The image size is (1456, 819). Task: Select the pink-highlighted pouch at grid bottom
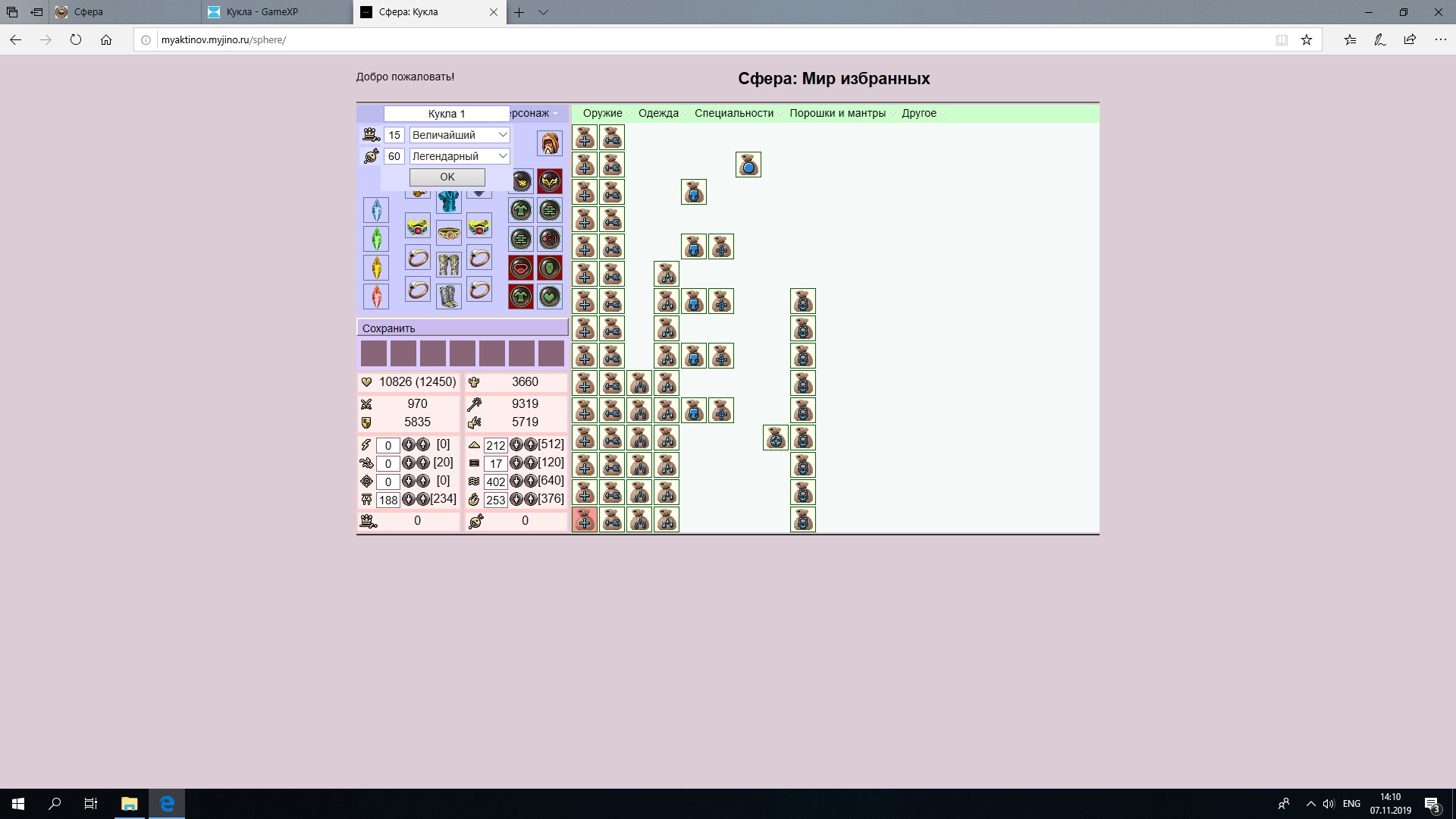click(585, 519)
